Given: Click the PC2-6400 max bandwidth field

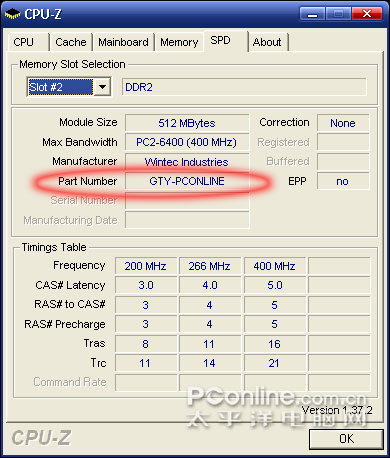Looking at the screenshot, I should [187, 142].
